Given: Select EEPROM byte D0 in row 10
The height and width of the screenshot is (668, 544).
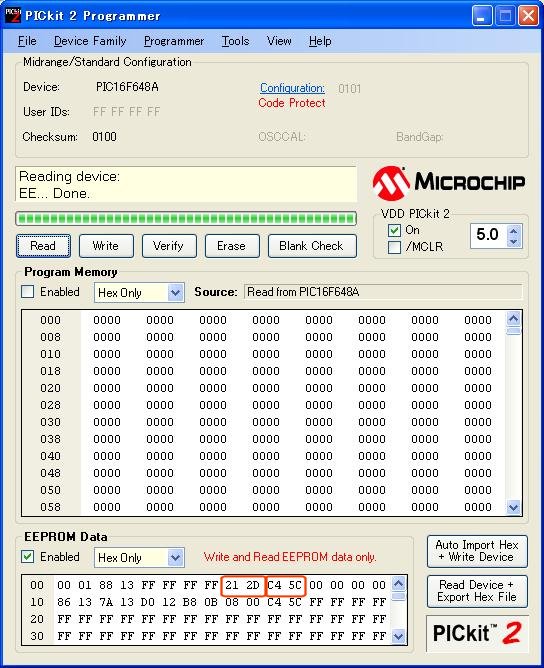Looking at the screenshot, I should (148, 602).
